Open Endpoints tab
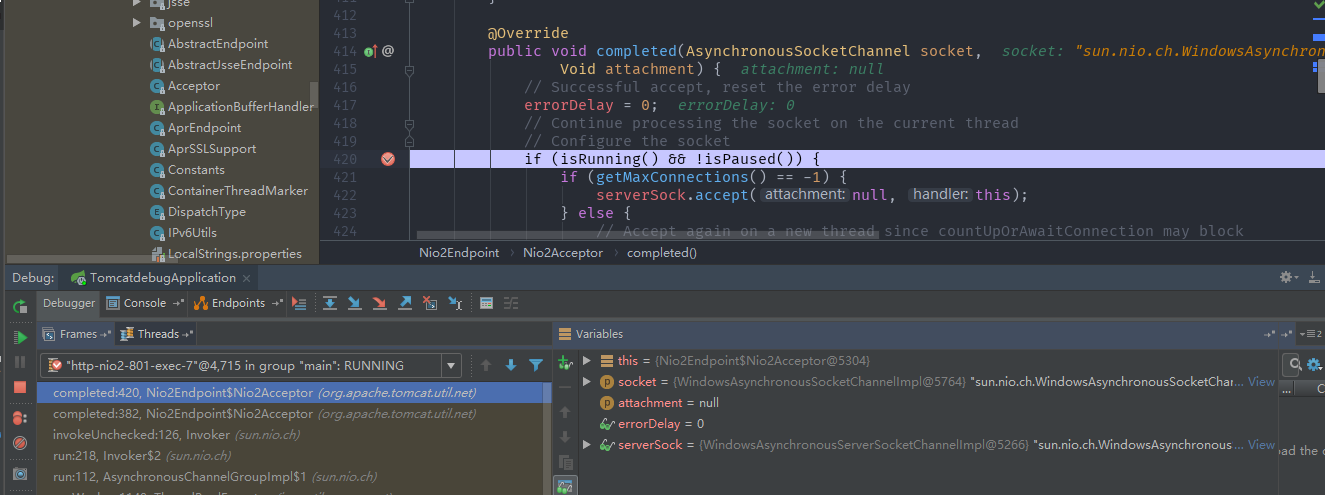This screenshot has width=1325, height=495. tap(238, 303)
